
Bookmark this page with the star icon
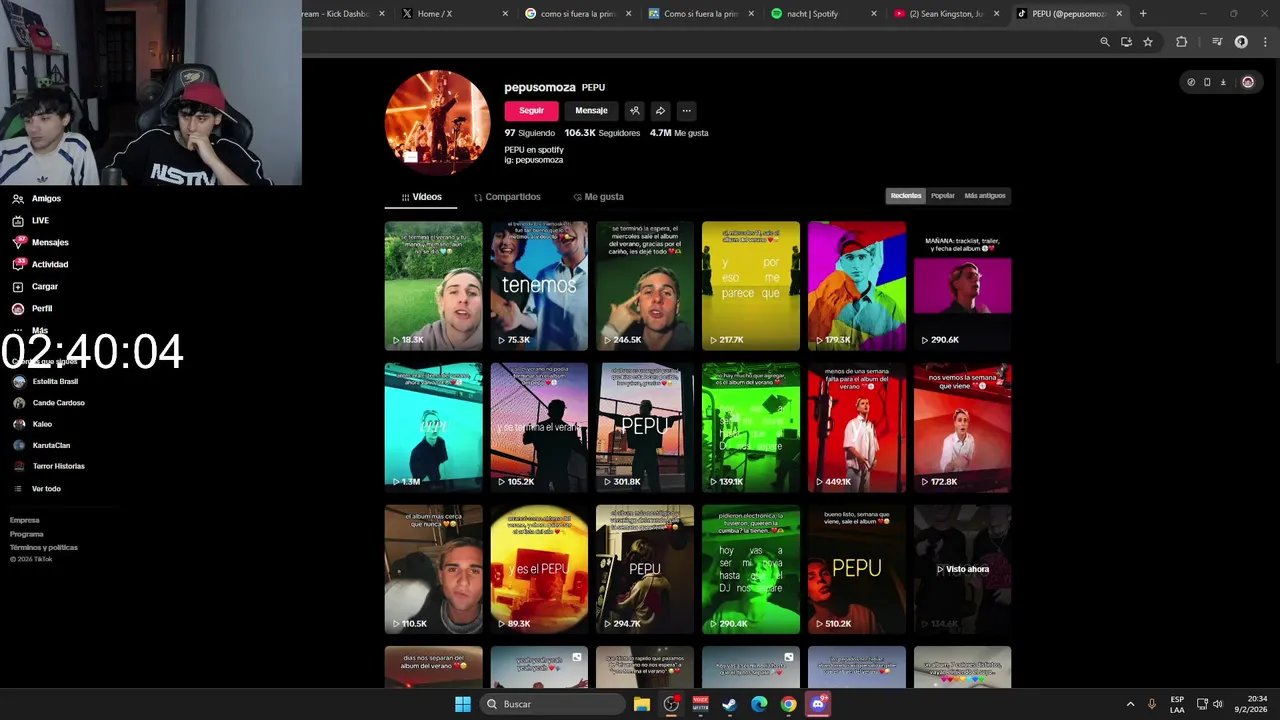pyautogui.click(x=1148, y=42)
